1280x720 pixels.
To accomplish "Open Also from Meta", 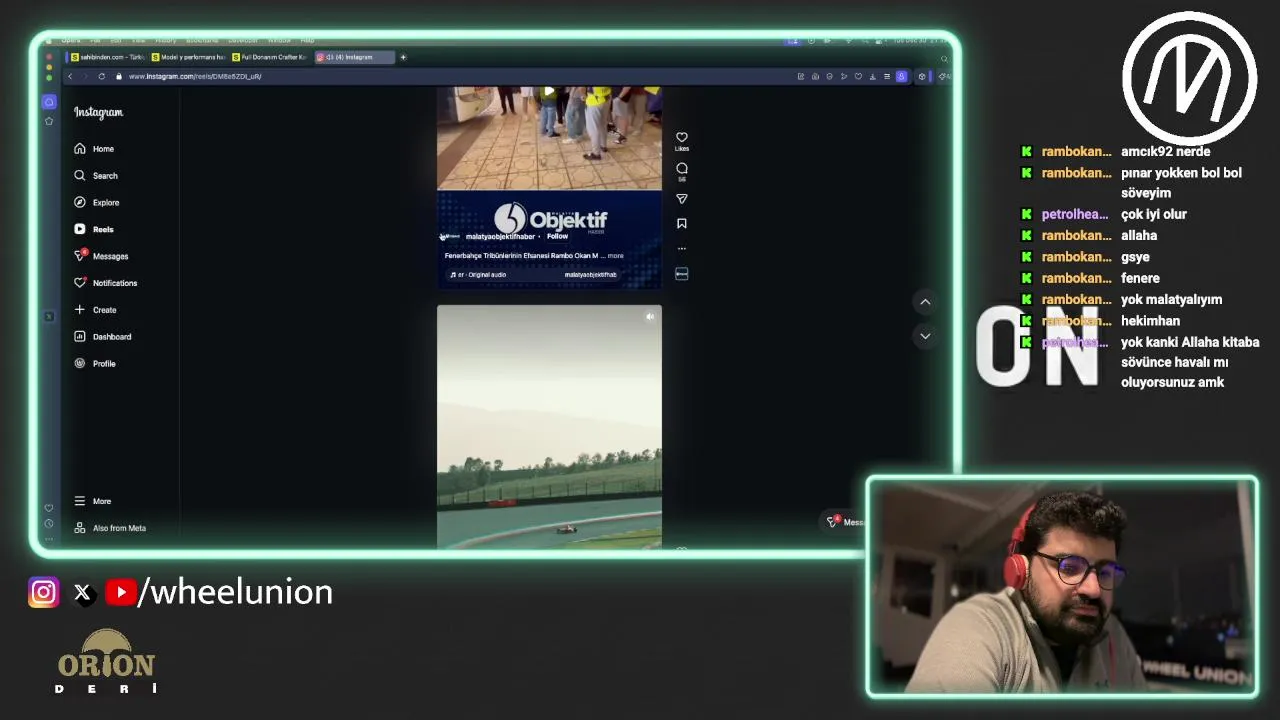I will 110,528.
